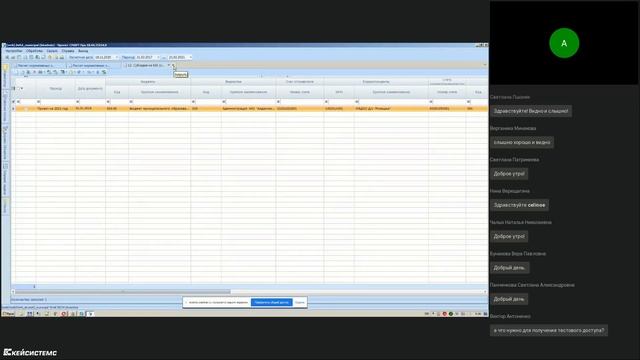Expand the Период start date dropdown

pos(158,57)
